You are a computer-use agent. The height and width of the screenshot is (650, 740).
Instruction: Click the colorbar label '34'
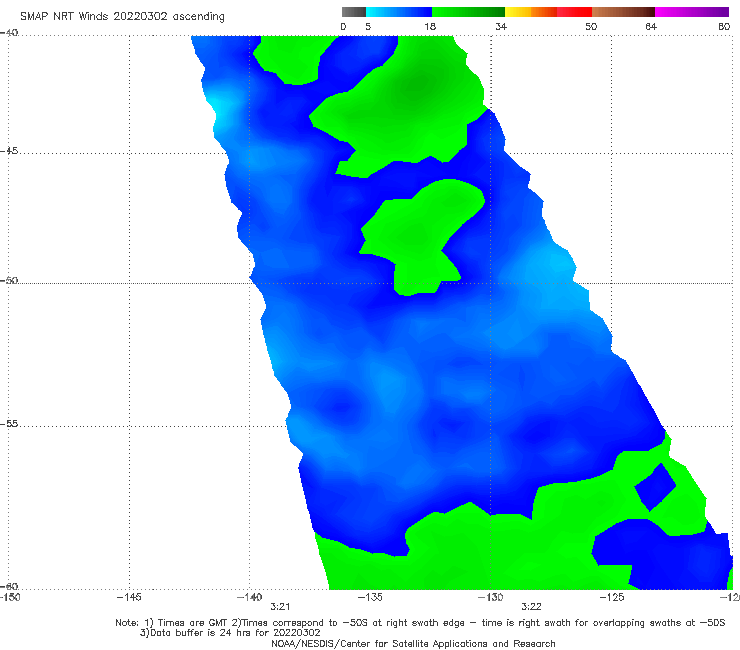pyautogui.click(x=501, y=27)
